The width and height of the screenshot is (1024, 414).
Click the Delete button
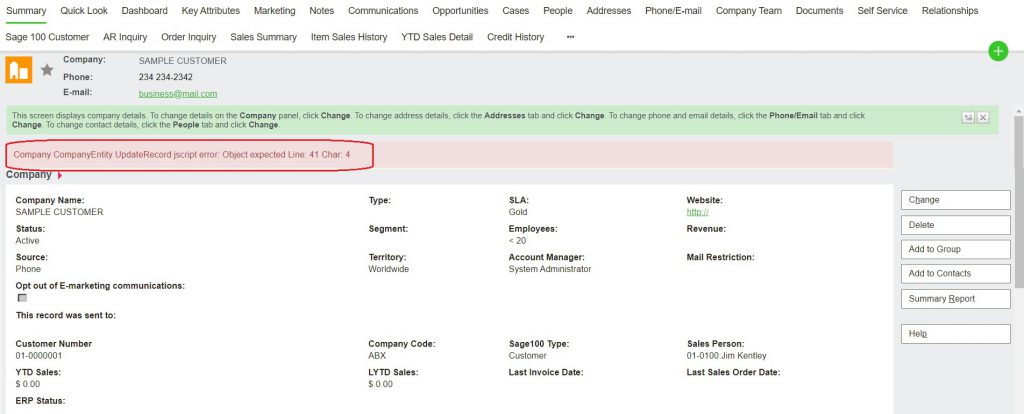pyautogui.click(x=955, y=225)
